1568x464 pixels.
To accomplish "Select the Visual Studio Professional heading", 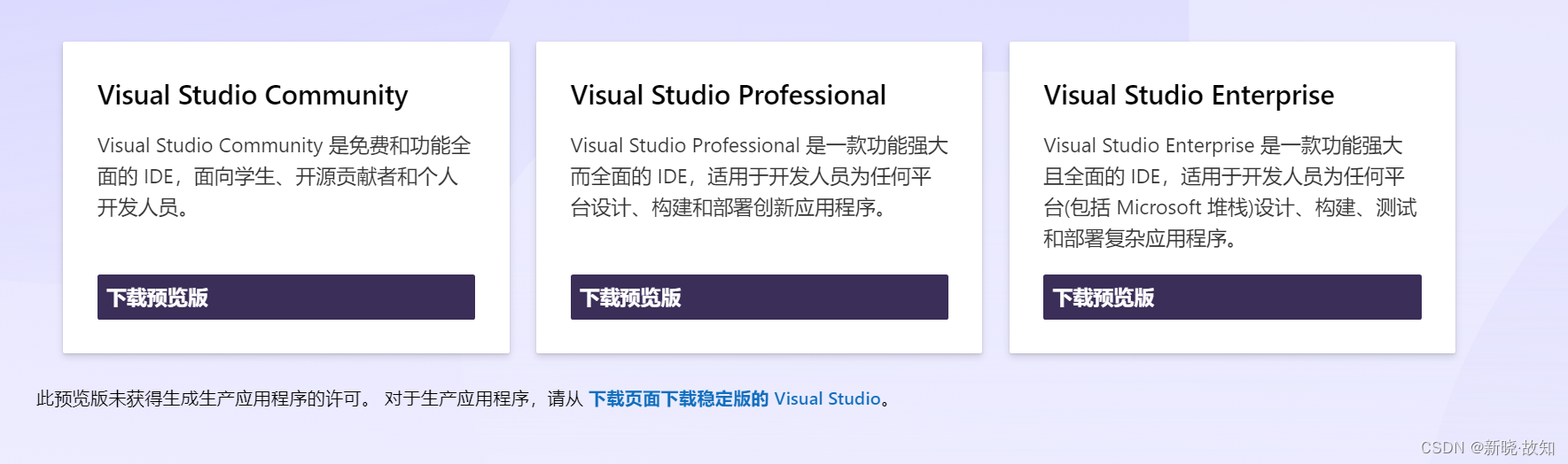I will (x=728, y=96).
